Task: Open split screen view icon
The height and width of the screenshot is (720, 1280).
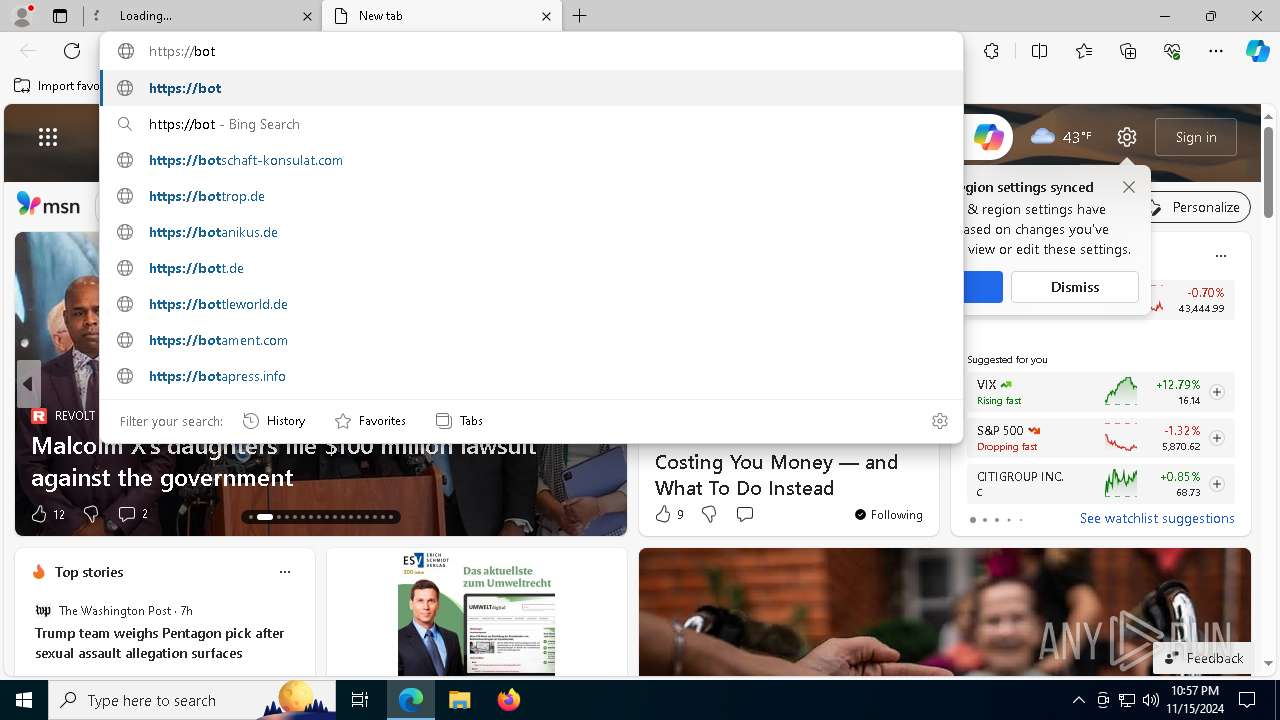Action: point(1039,51)
